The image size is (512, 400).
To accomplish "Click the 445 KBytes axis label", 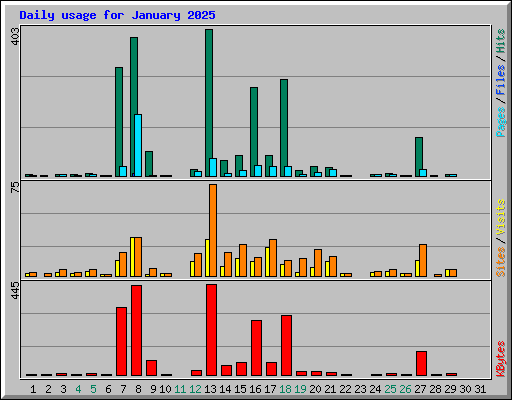I will [15, 290].
